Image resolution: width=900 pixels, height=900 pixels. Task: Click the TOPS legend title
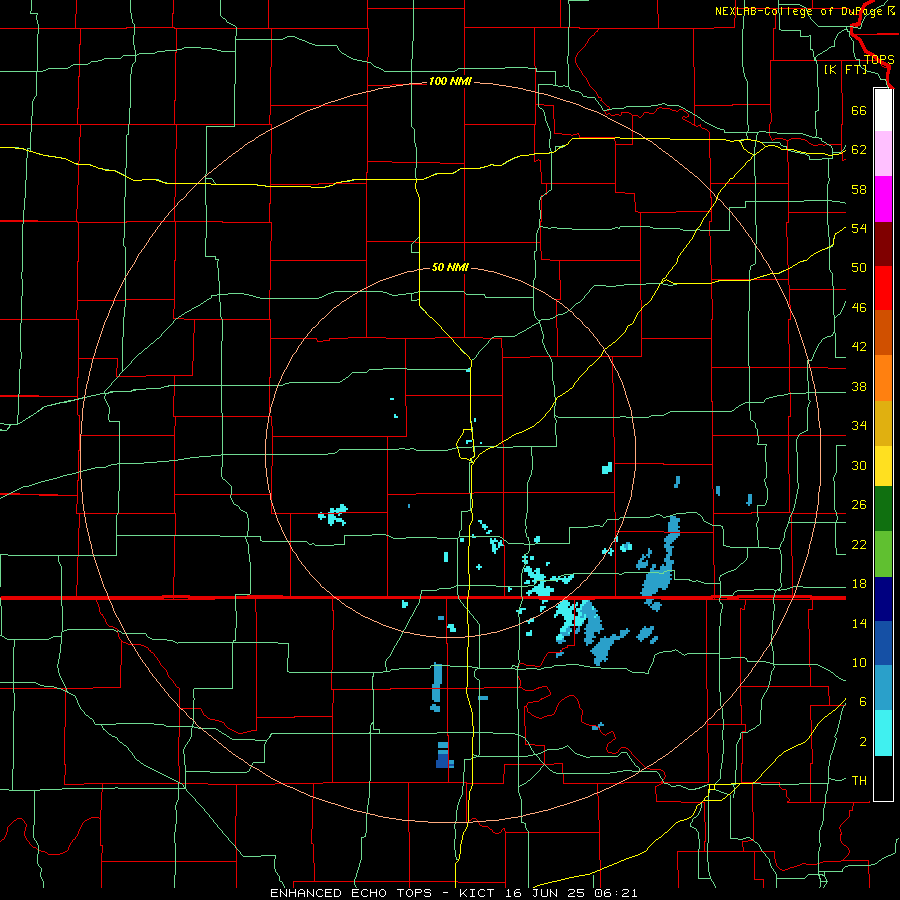879,60
